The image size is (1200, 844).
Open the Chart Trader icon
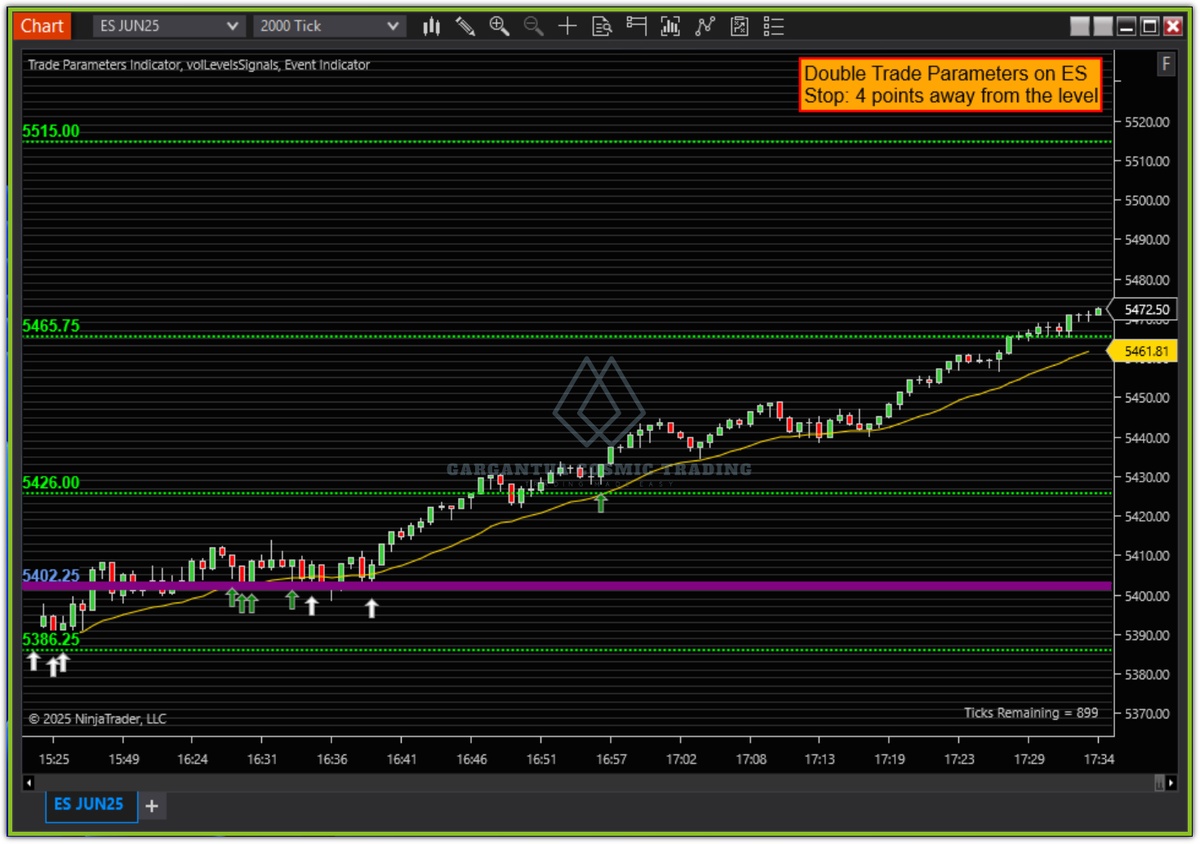pos(635,27)
